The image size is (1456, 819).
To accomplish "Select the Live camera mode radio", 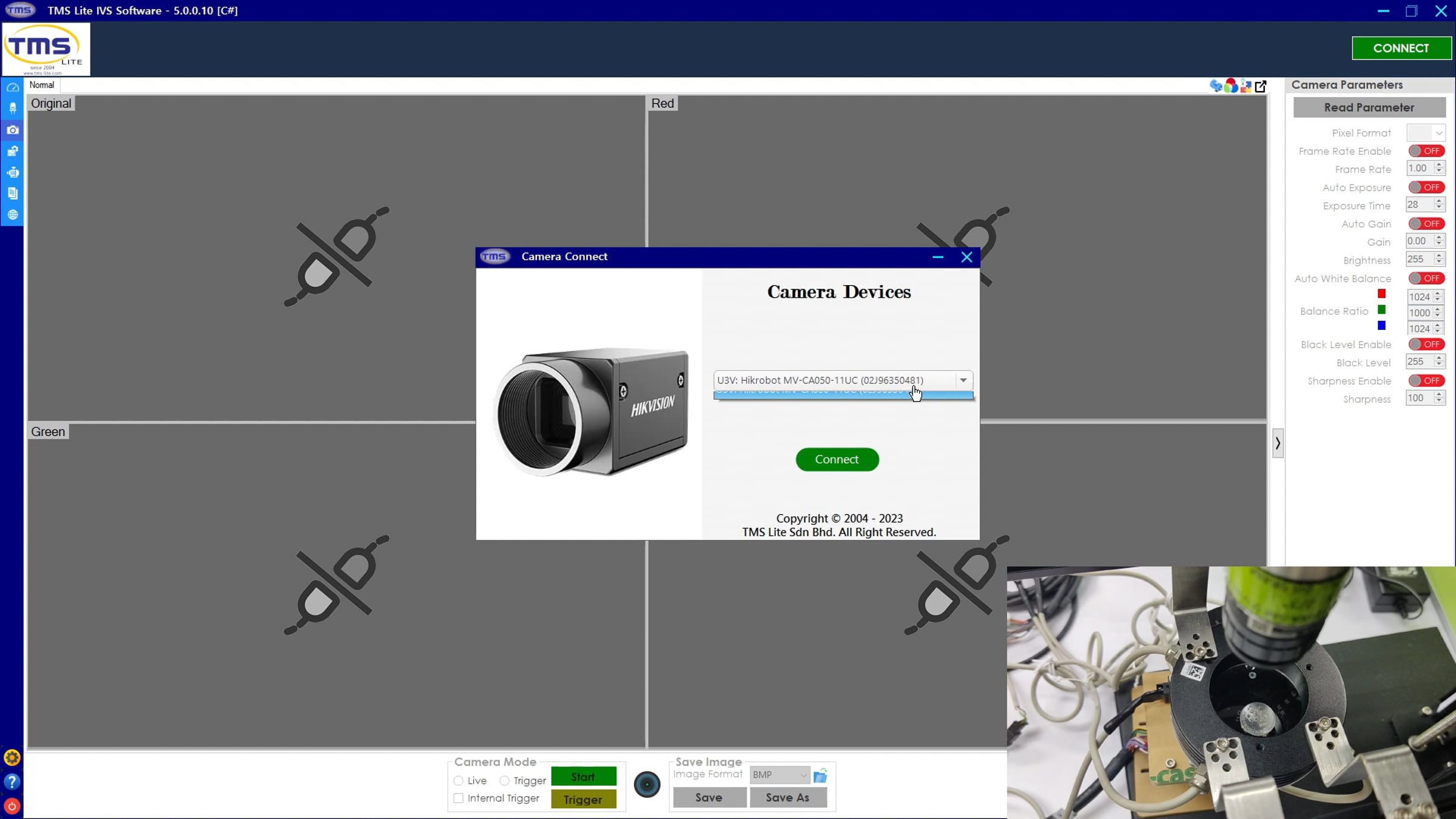I will [459, 781].
